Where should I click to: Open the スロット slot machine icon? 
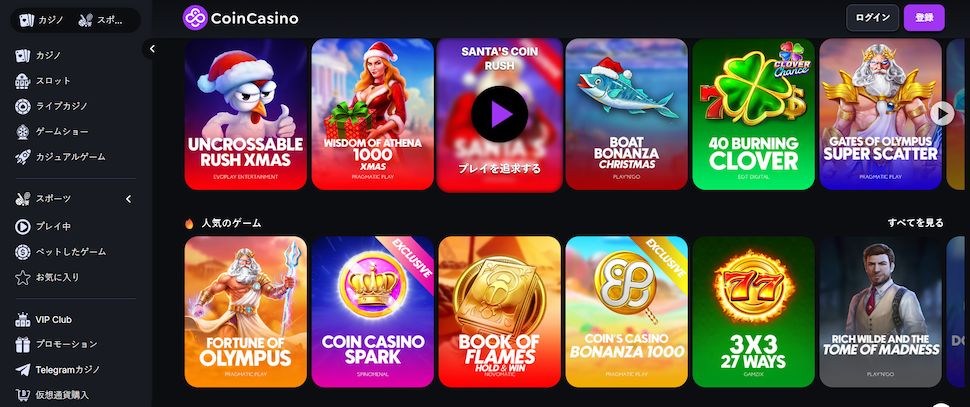(23, 81)
